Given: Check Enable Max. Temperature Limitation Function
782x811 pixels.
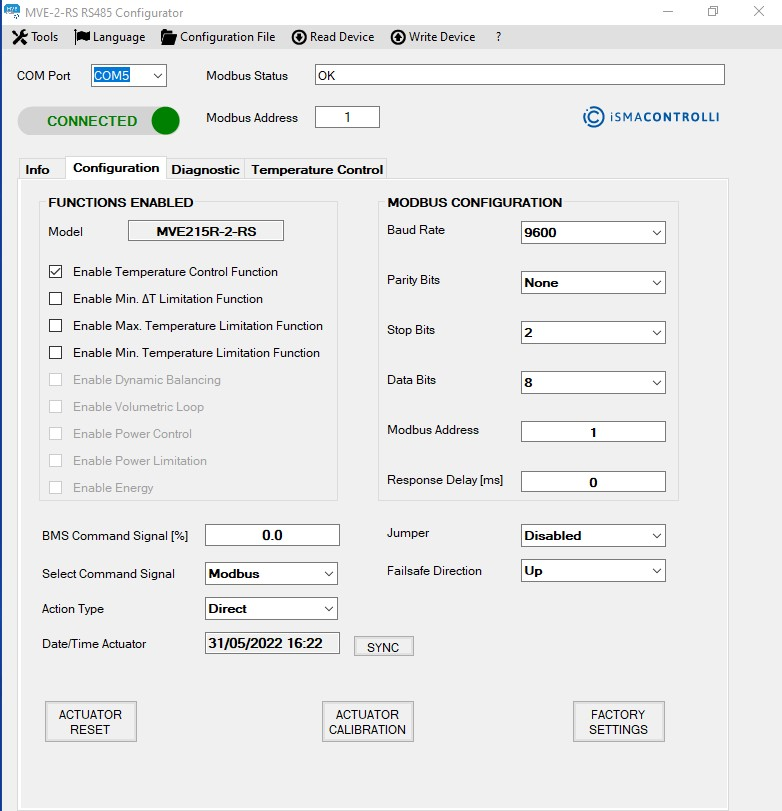Looking at the screenshot, I should pyautogui.click(x=56, y=326).
